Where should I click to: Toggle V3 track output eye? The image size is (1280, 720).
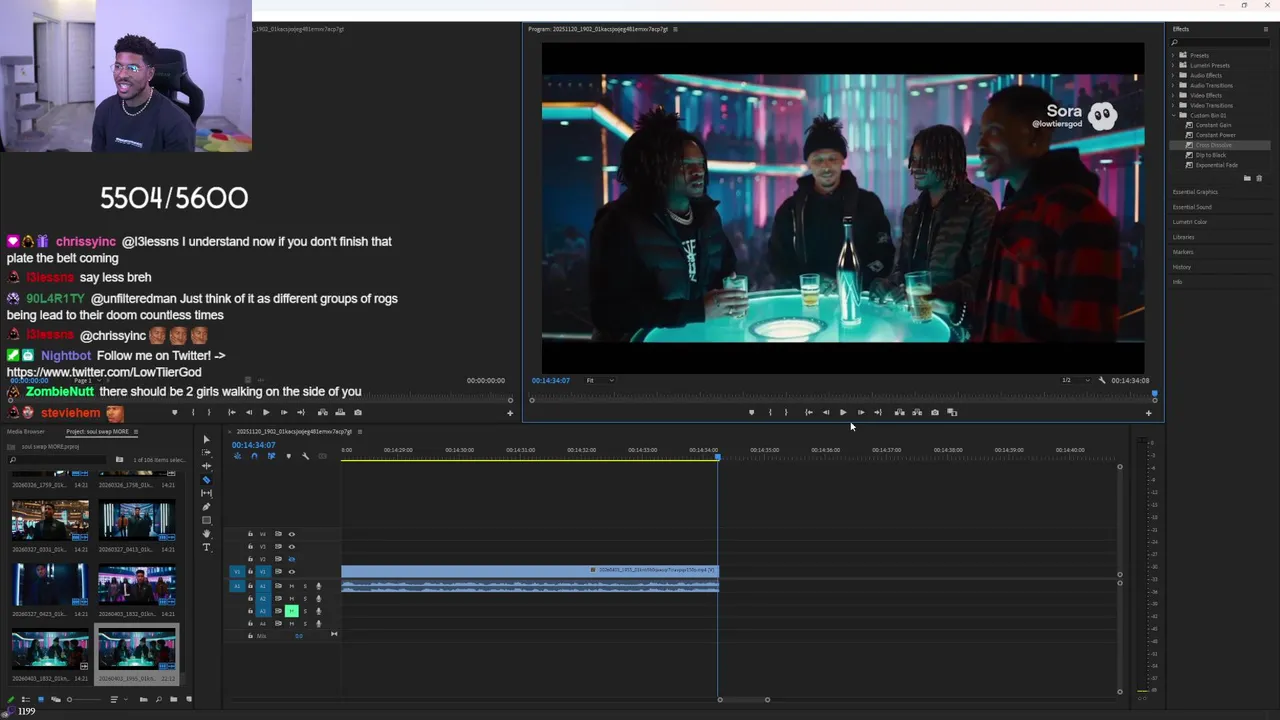pos(292,547)
